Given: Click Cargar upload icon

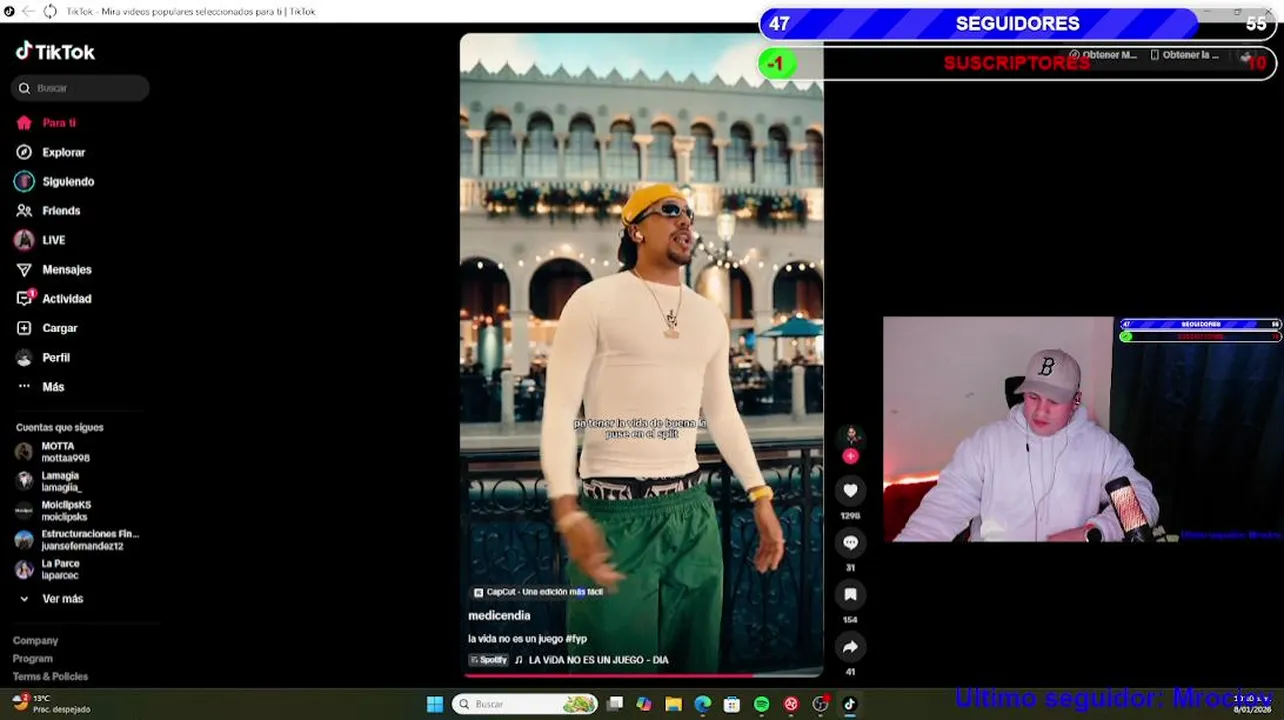Looking at the screenshot, I should [x=24, y=328].
